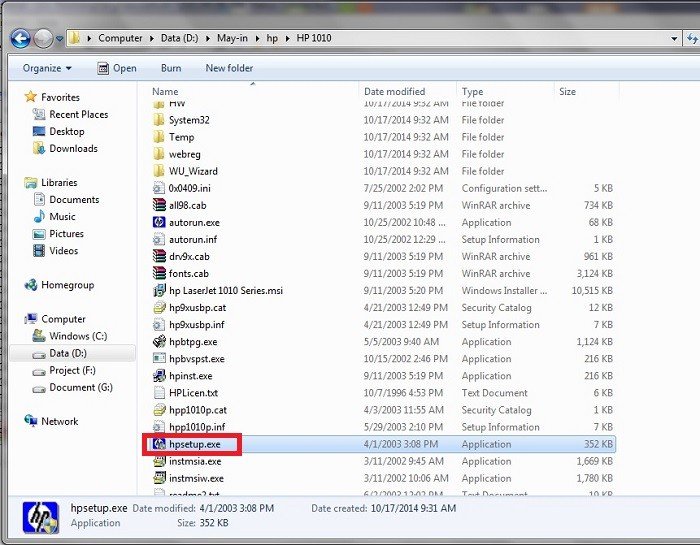The image size is (700, 545).
Task: Go back with the Back arrow button
Action: coord(21,39)
